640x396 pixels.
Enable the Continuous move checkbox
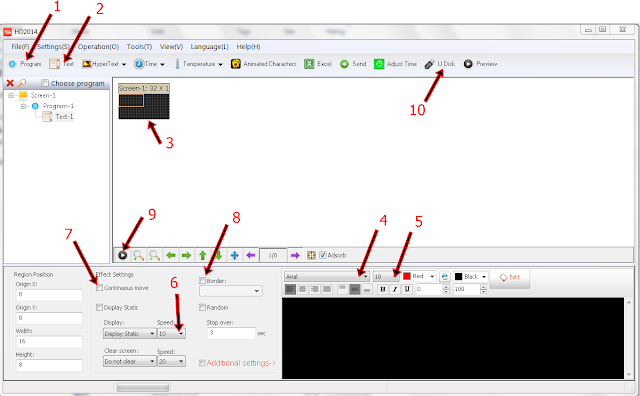click(x=99, y=288)
